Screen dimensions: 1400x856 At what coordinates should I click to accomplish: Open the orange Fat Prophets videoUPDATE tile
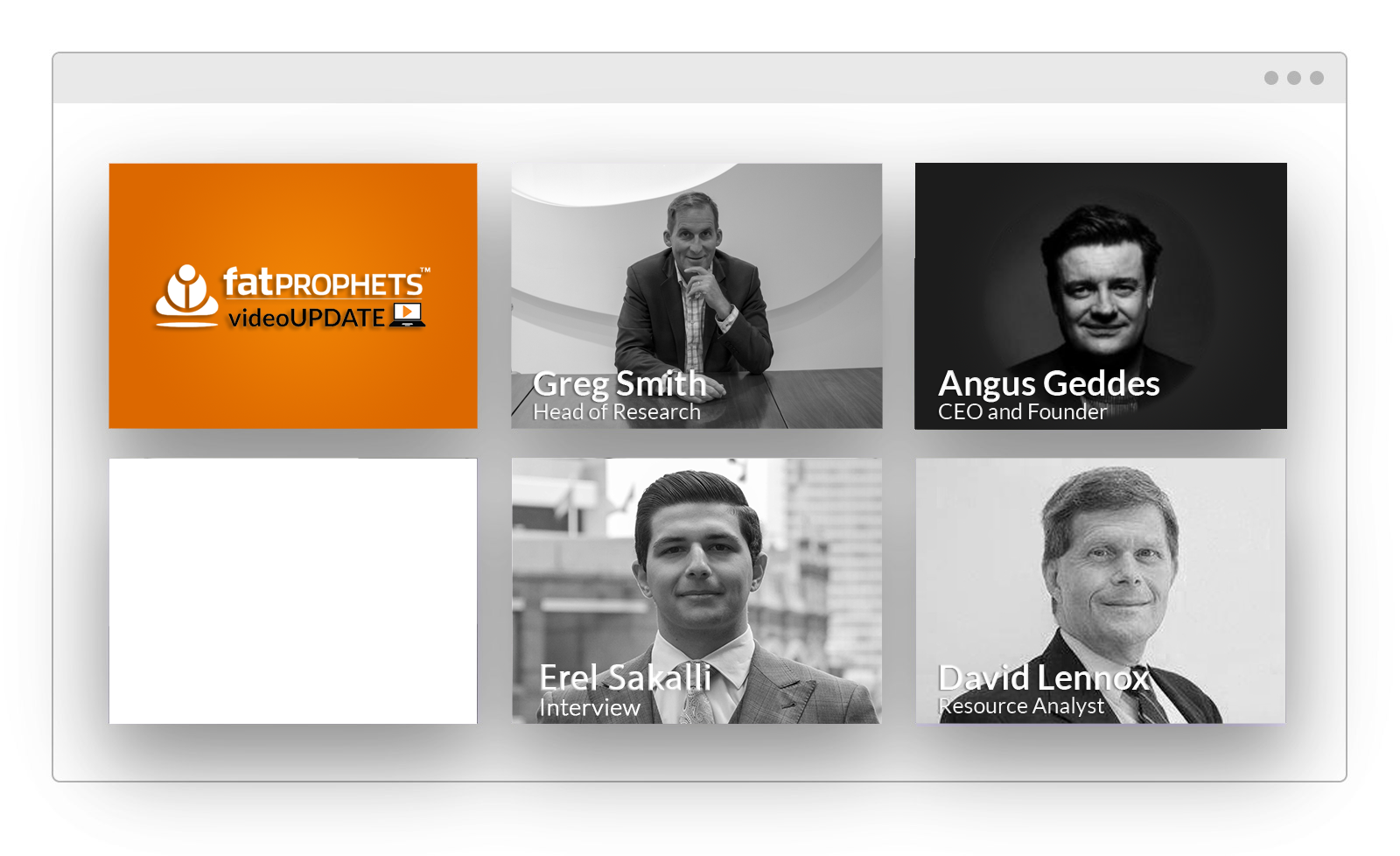point(293,296)
